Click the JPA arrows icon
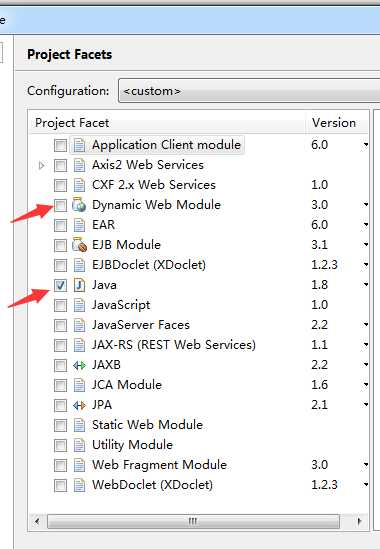The image size is (380, 549). [x=79, y=405]
